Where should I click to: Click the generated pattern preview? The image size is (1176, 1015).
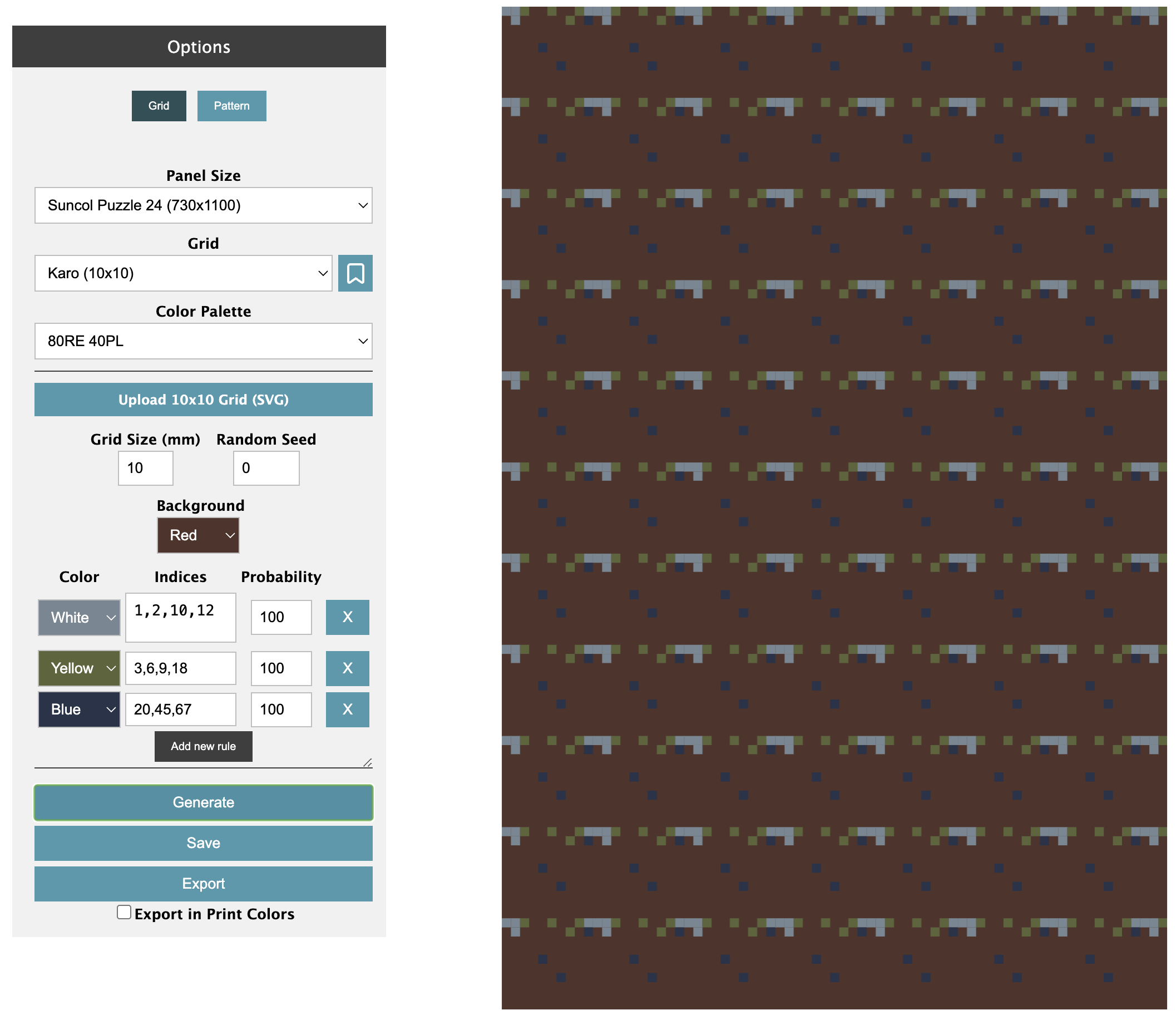click(834, 508)
